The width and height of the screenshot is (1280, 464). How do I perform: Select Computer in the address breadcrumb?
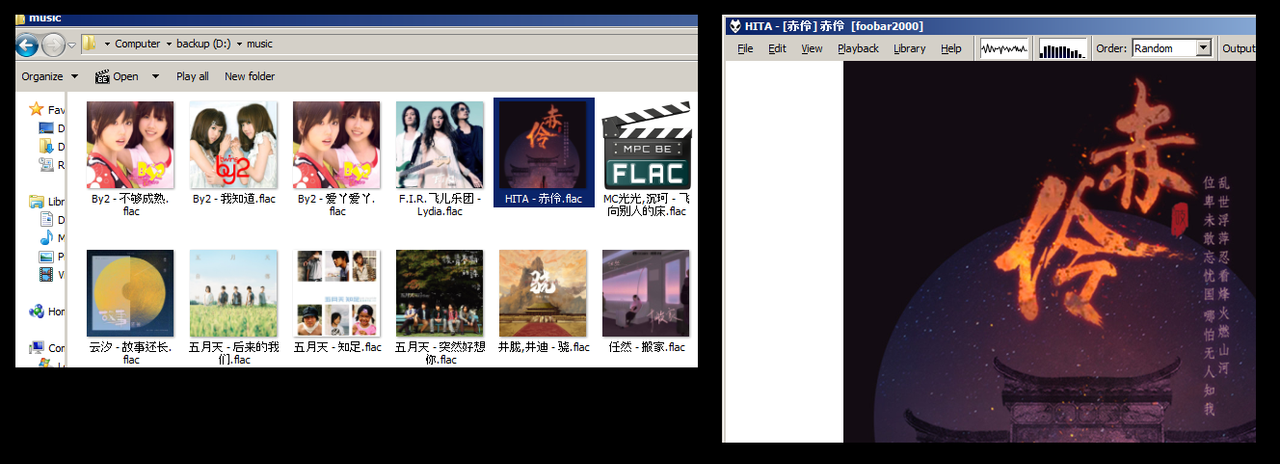(137, 44)
